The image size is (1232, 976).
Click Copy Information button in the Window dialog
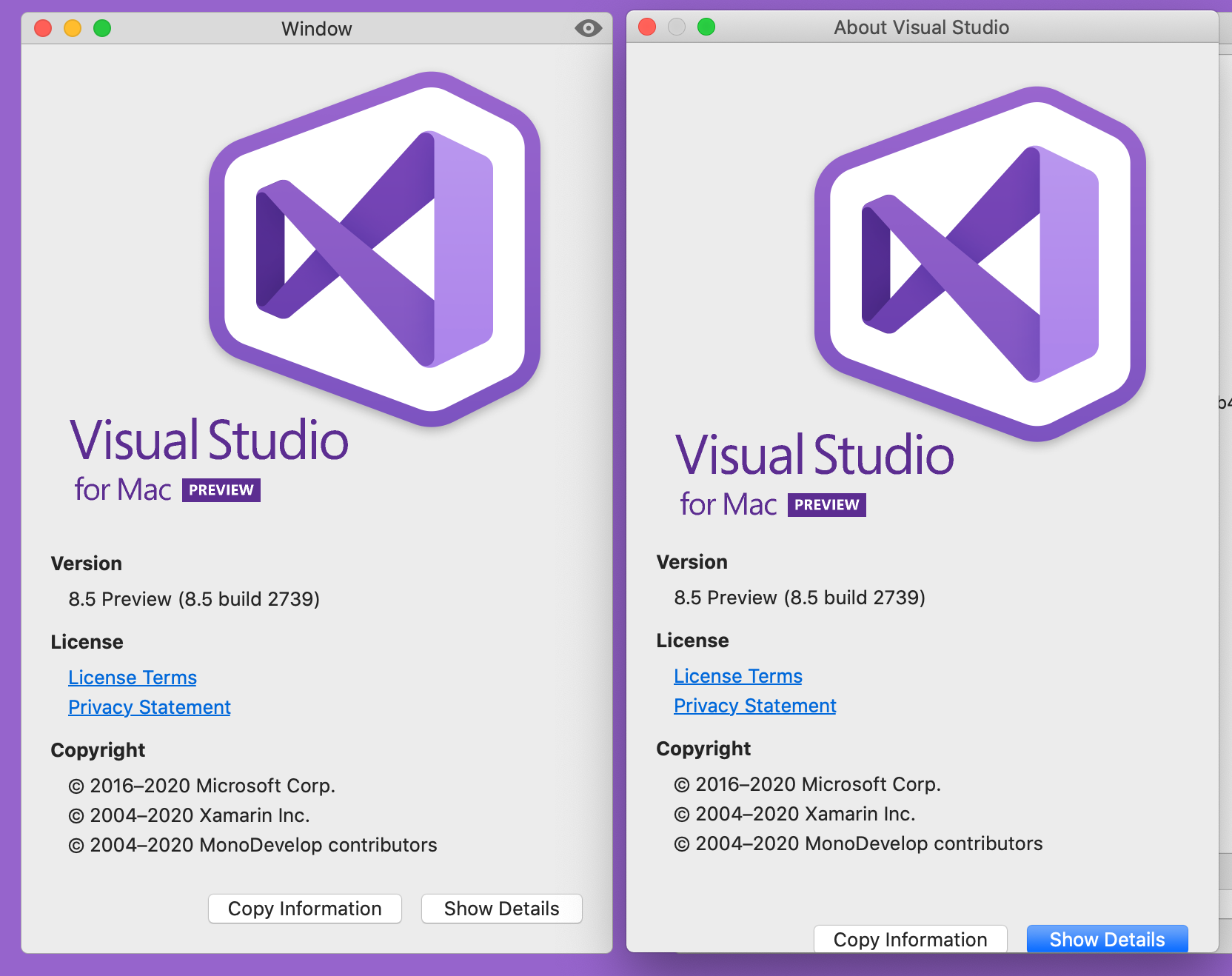click(305, 909)
